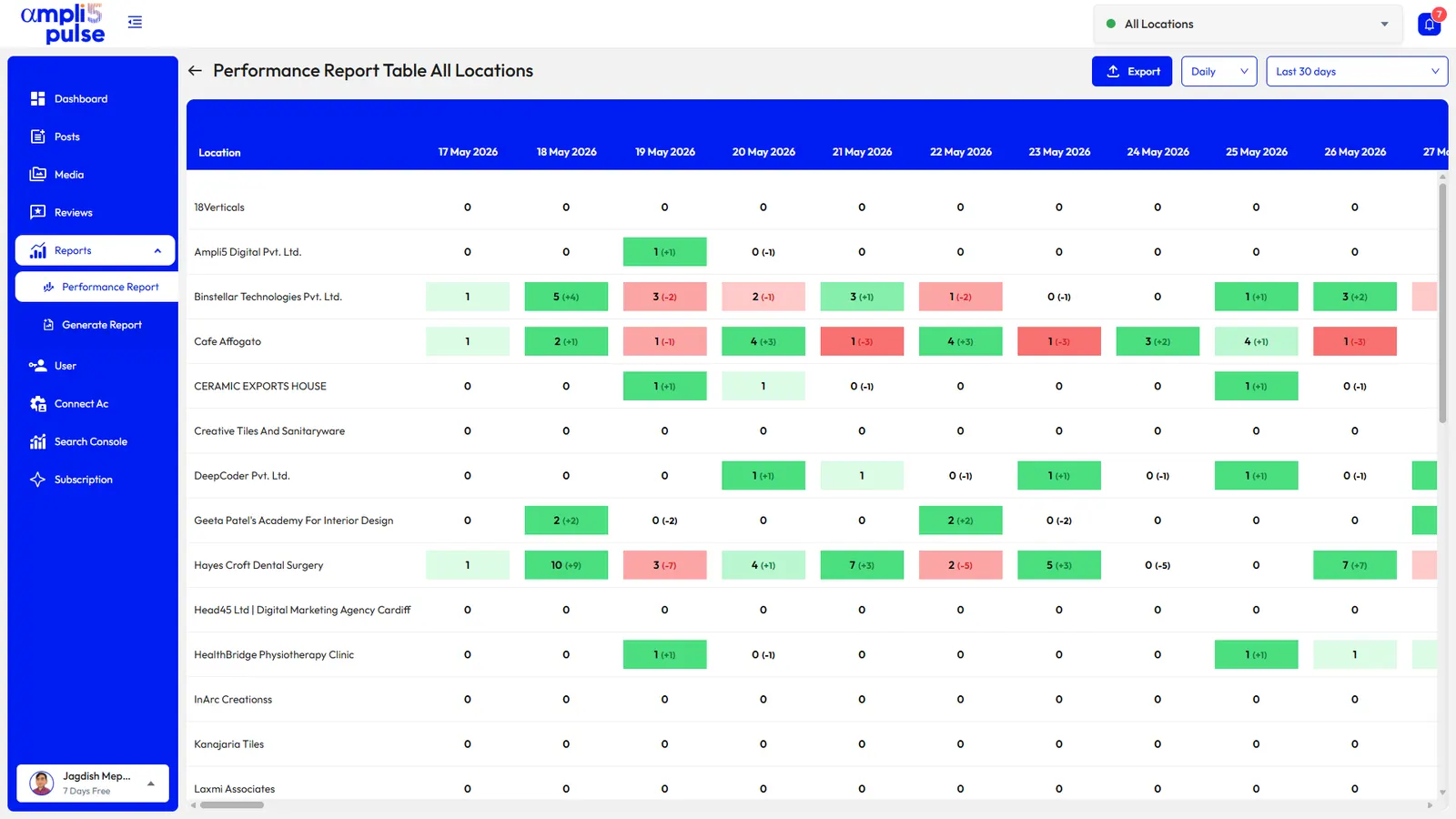Click the Reviews star icon in the sidebar

point(37,212)
